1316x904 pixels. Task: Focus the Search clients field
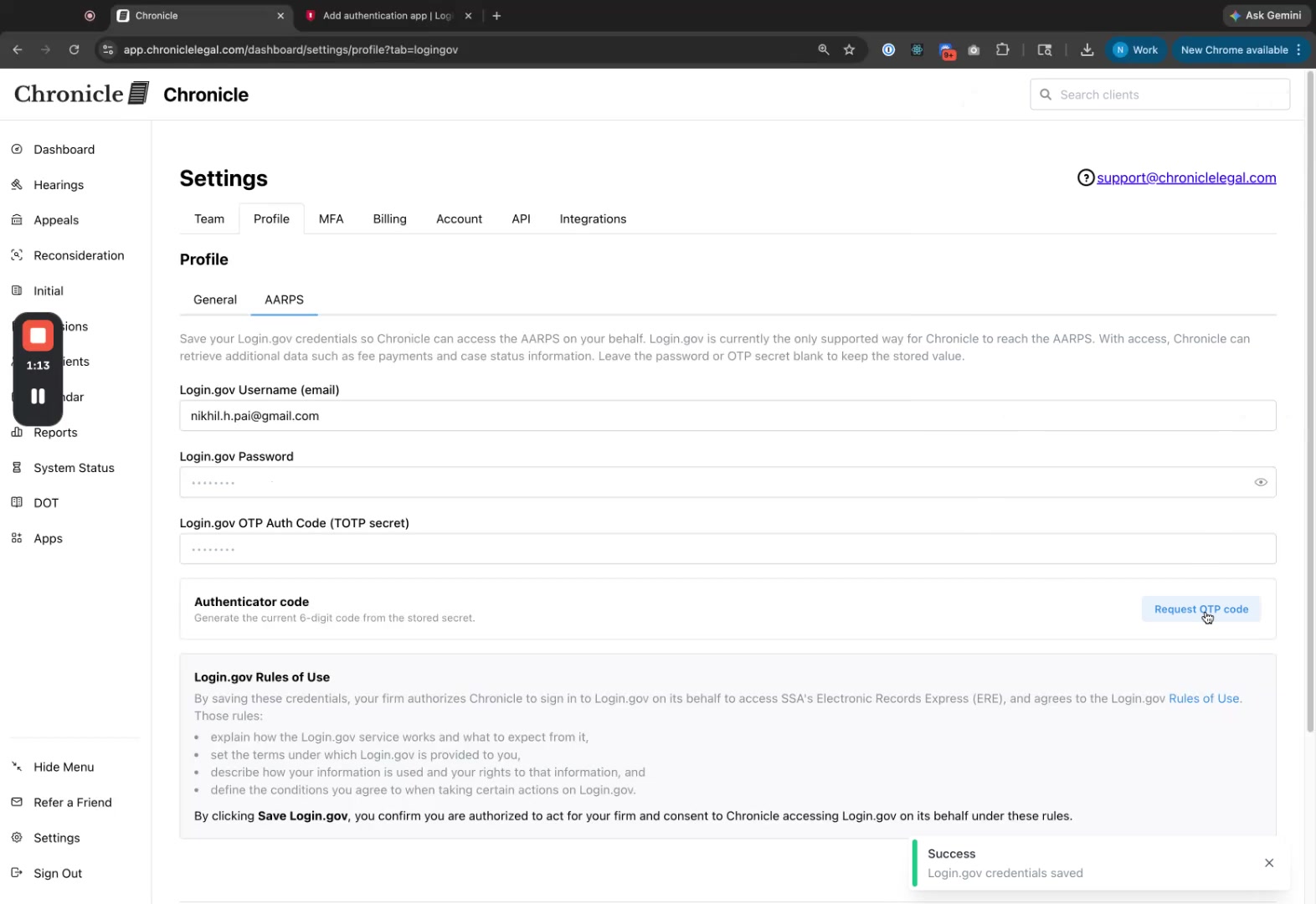[x=1159, y=95]
